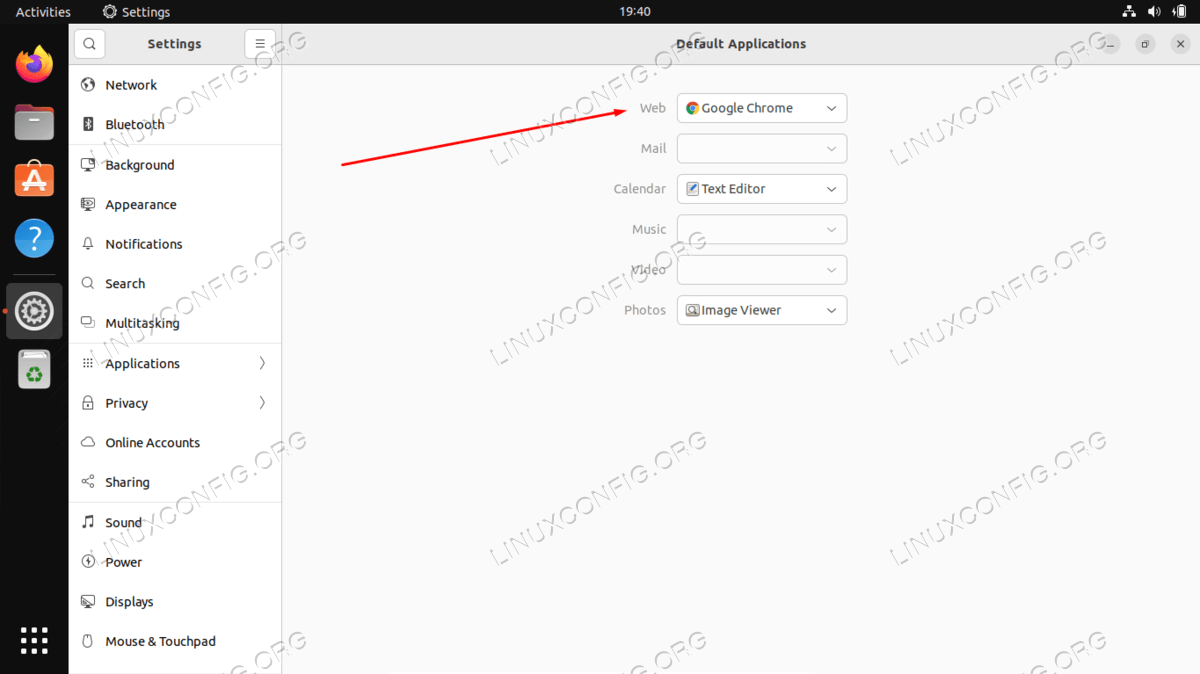
Task: Go to Background settings label
Action: coord(140,165)
